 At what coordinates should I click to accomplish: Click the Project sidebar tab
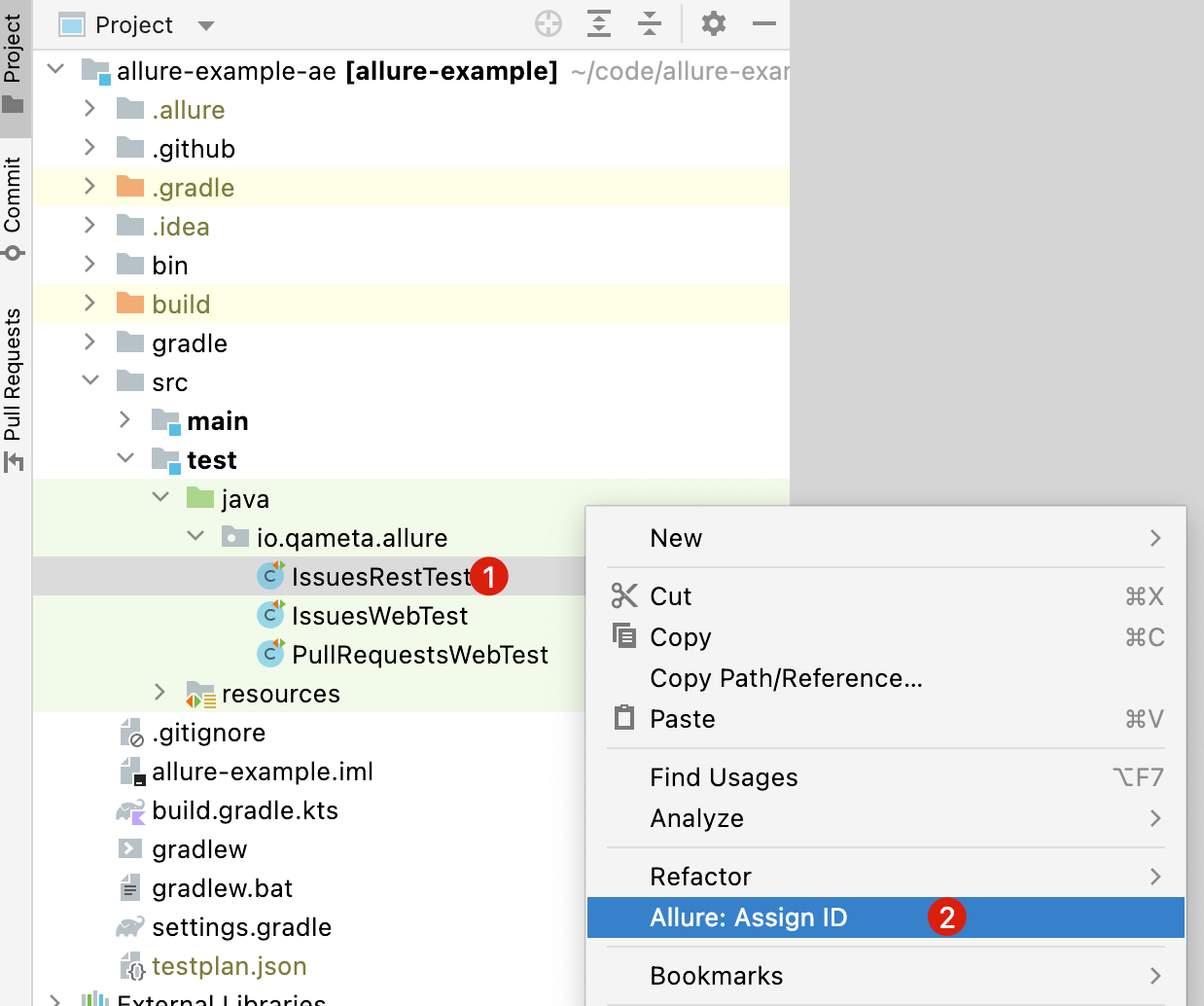(14, 63)
